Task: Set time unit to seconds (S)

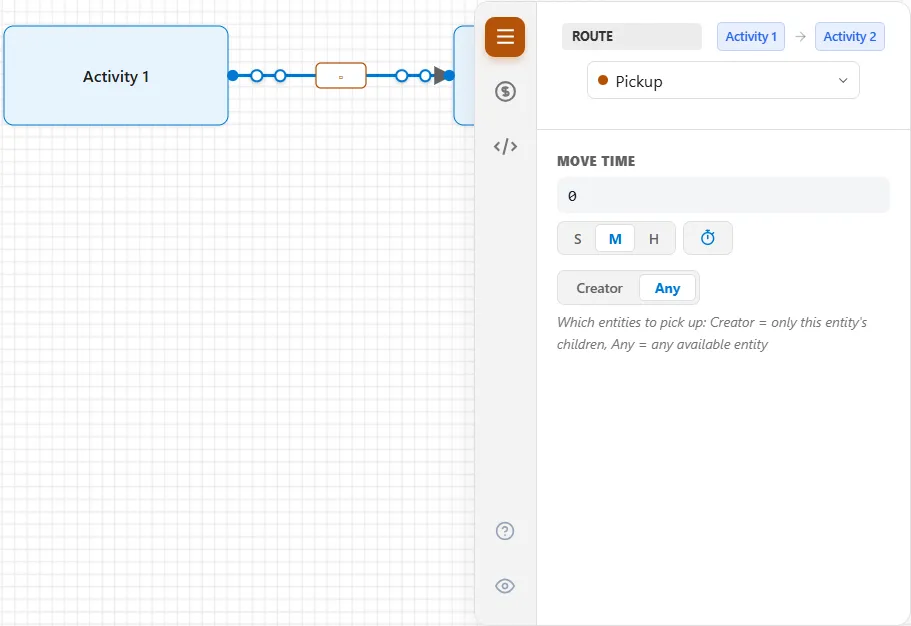Action: (578, 239)
